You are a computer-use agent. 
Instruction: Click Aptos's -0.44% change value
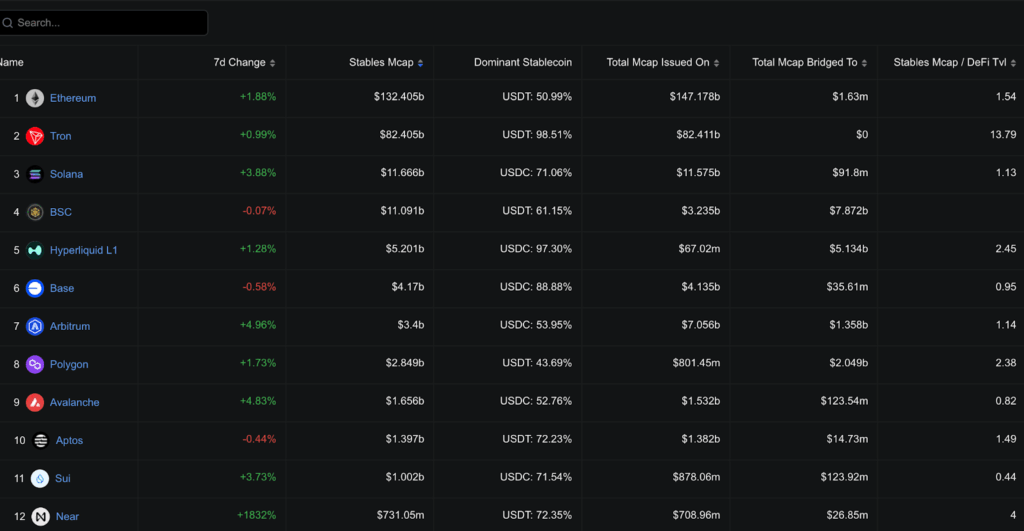click(259, 439)
